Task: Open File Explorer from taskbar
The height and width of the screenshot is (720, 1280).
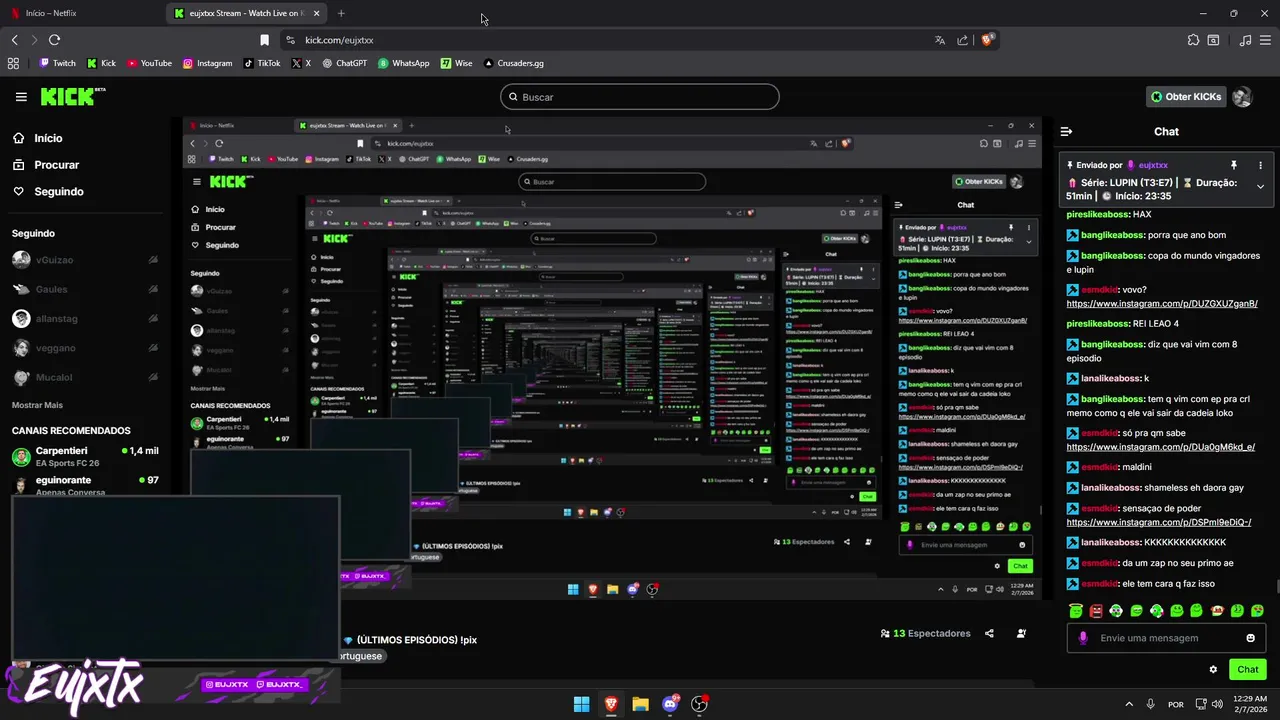Action: click(x=640, y=704)
